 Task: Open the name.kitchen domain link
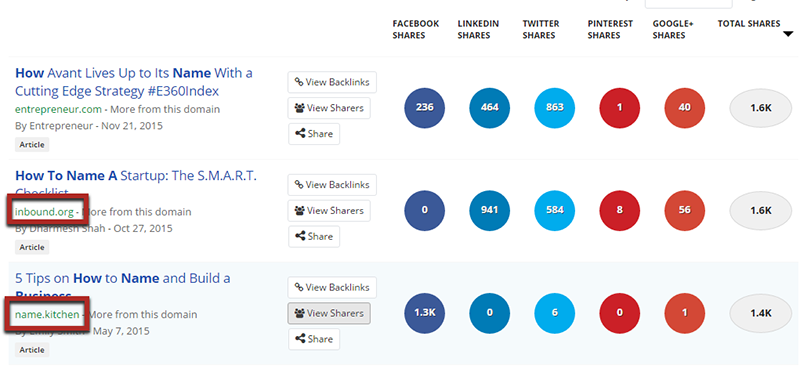point(47,314)
